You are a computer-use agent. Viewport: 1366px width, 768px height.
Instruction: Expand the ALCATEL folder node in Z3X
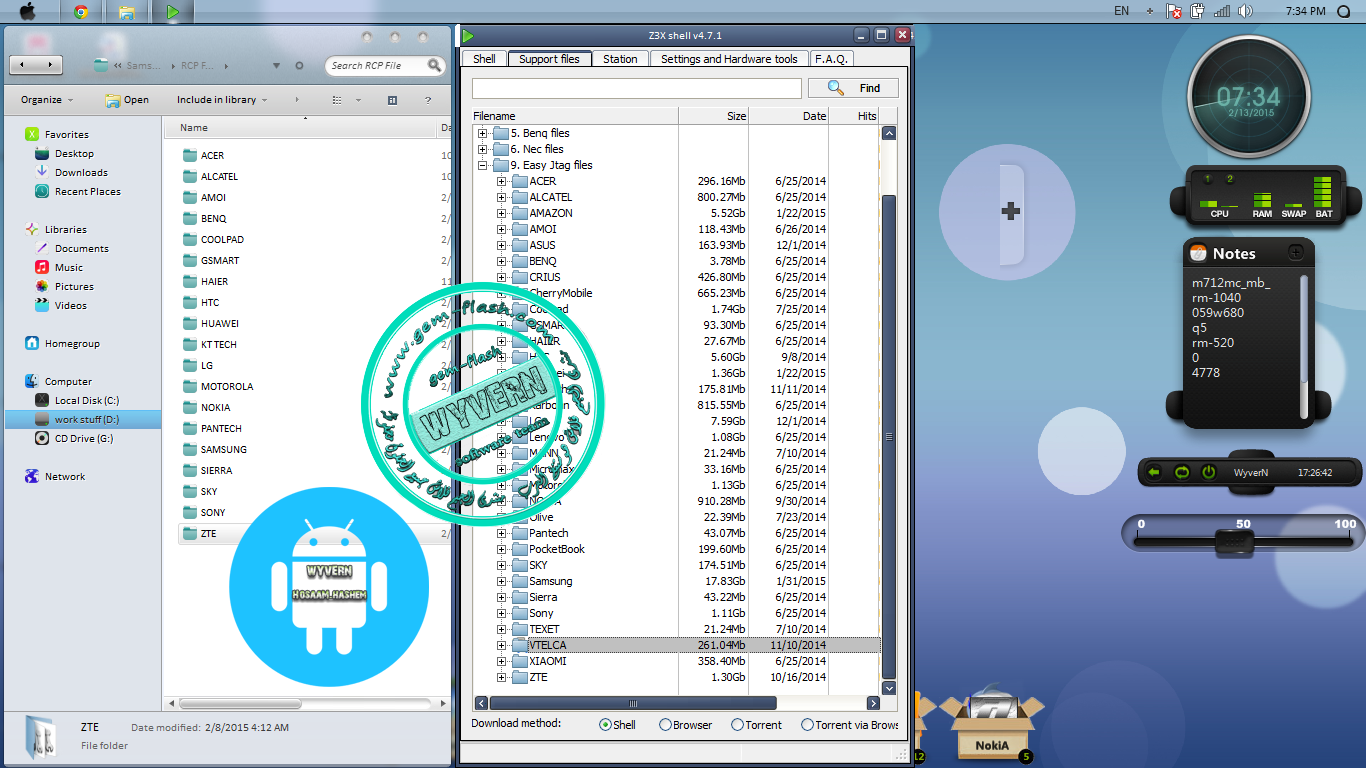tap(502, 197)
